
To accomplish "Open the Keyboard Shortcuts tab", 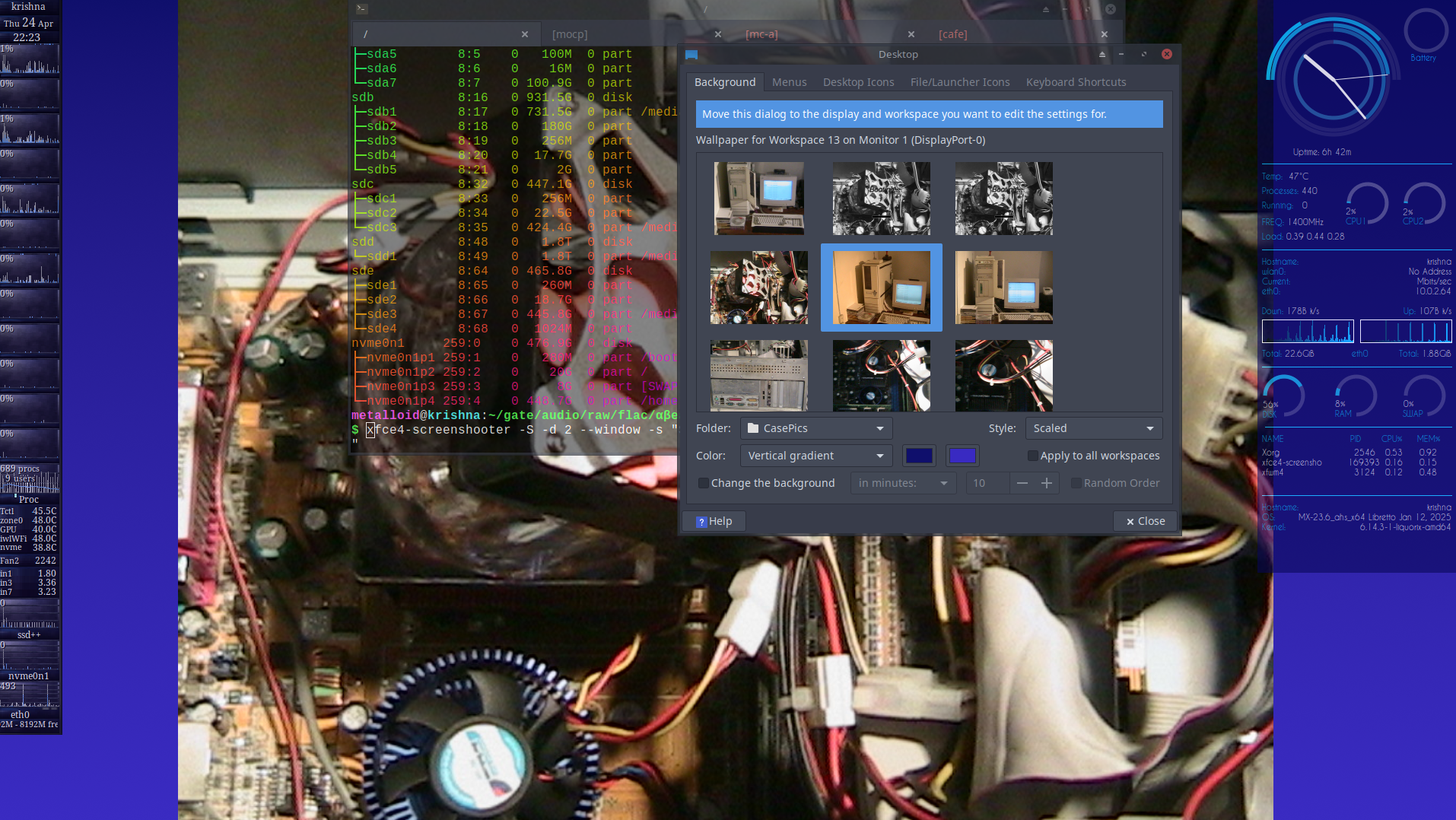I will 1076,82.
